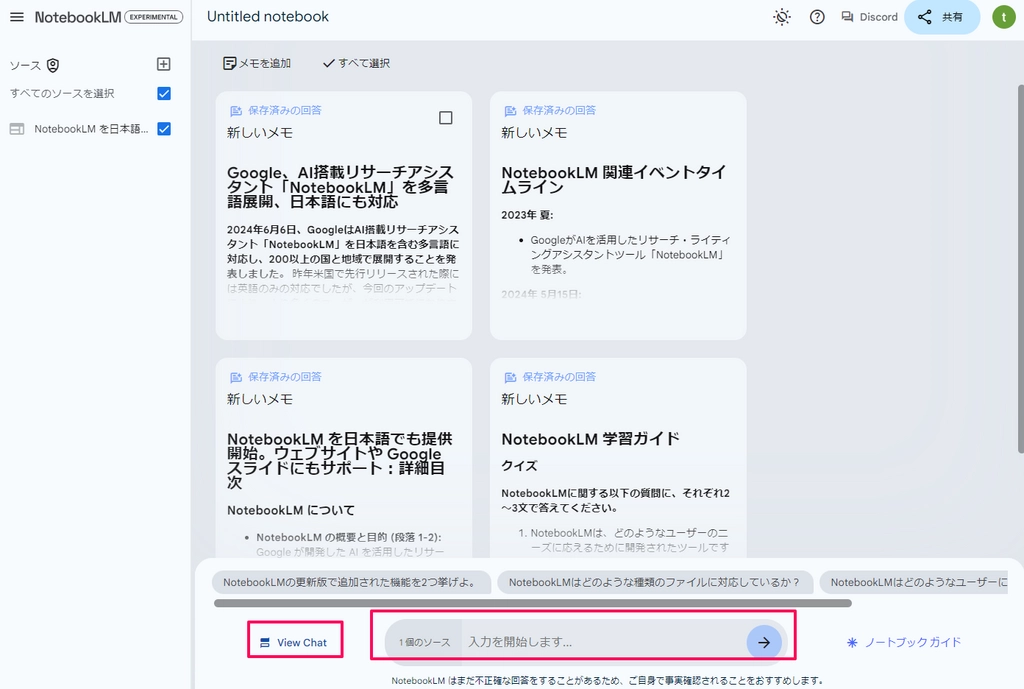Click the NotebookLM logo text

[78, 17]
